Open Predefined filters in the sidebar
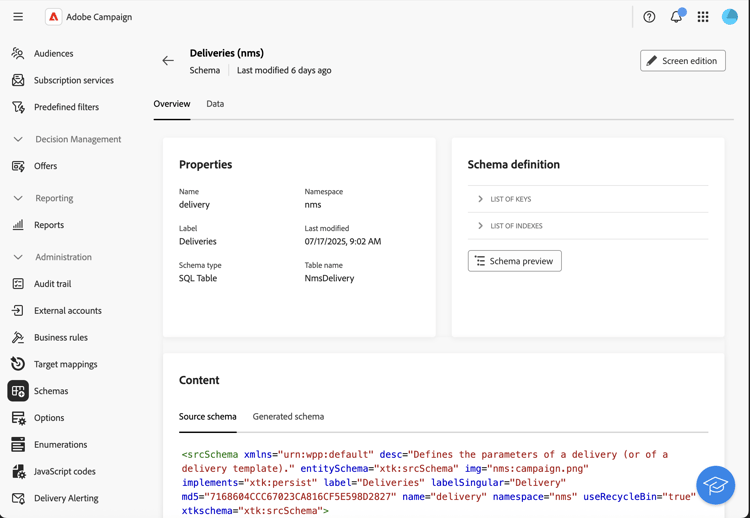The height and width of the screenshot is (518, 750). click(x=66, y=107)
